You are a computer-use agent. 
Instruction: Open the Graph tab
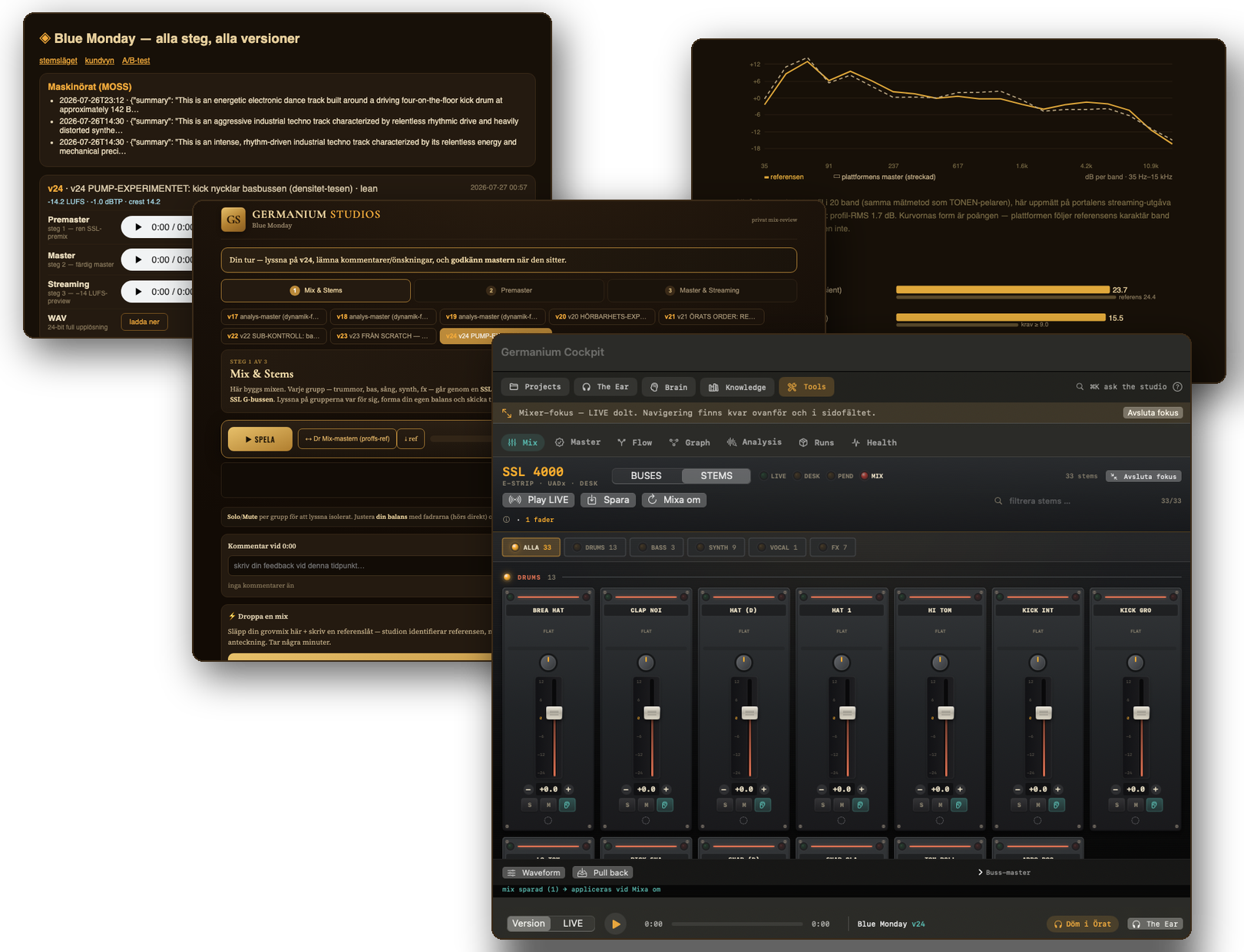(x=690, y=443)
